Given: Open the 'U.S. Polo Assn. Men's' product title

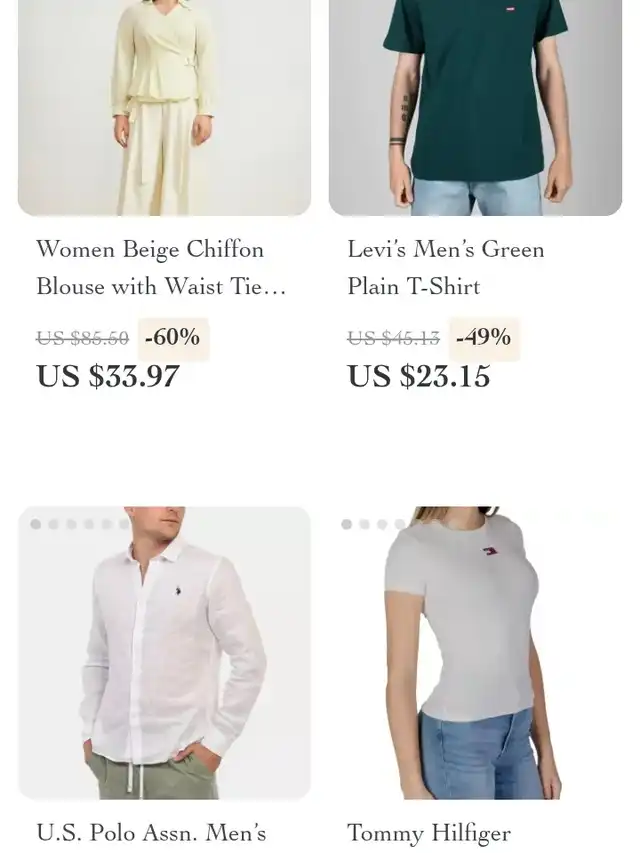Looking at the screenshot, I should point(151,833).
